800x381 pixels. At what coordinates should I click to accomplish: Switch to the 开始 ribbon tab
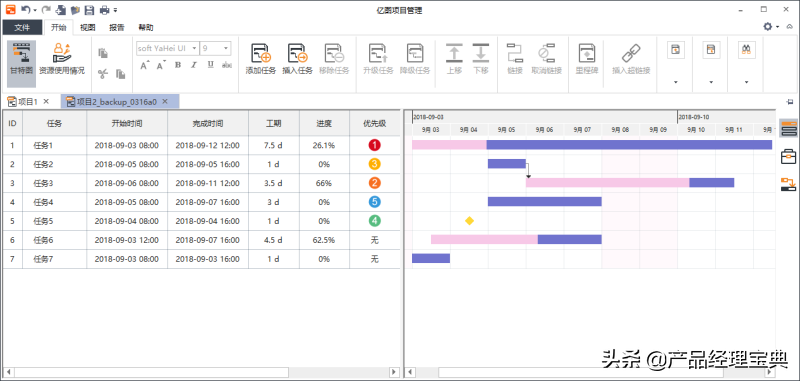[x=59, y=28]
